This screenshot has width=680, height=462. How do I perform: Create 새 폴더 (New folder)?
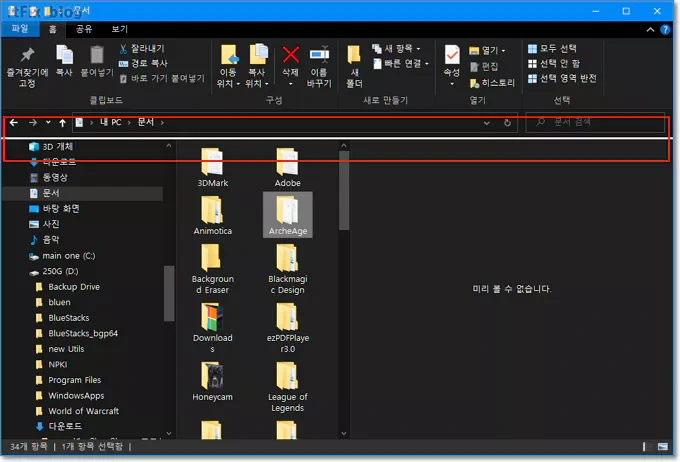(354, 66)
